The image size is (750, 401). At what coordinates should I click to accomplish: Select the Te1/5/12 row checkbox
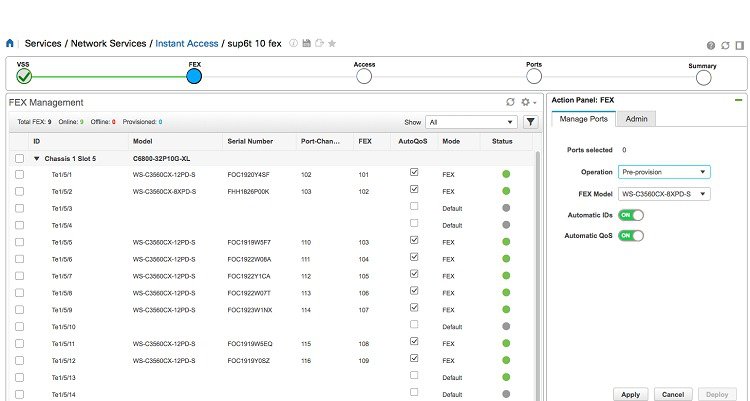(19, 360)
